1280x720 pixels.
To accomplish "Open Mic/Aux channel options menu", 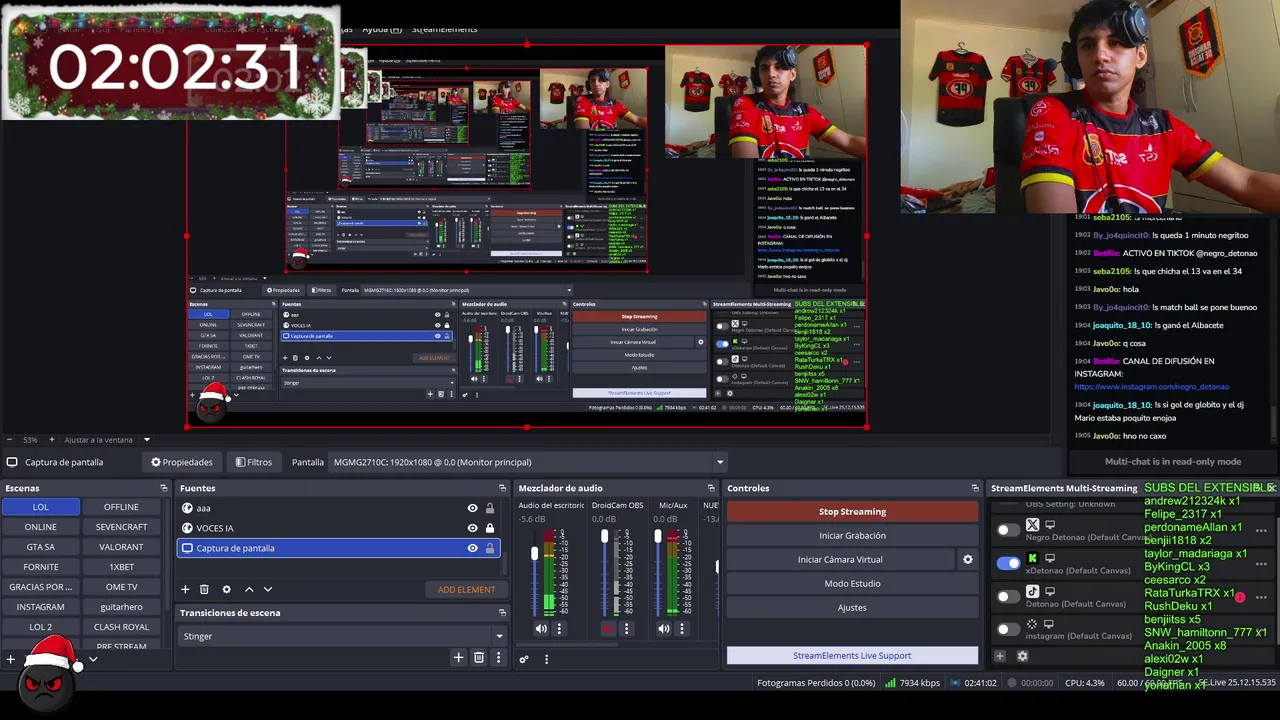I will (683, 629).
